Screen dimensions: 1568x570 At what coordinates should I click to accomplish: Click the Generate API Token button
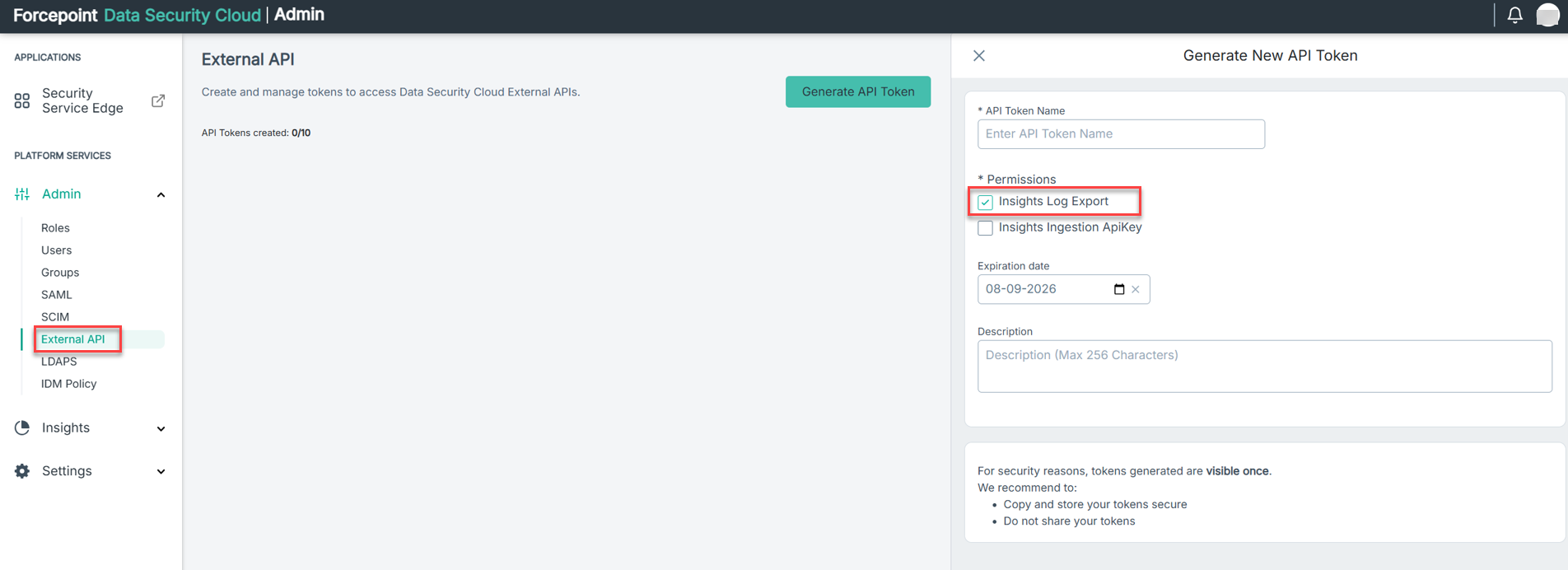pyautogui.click(x=857, y=91)
